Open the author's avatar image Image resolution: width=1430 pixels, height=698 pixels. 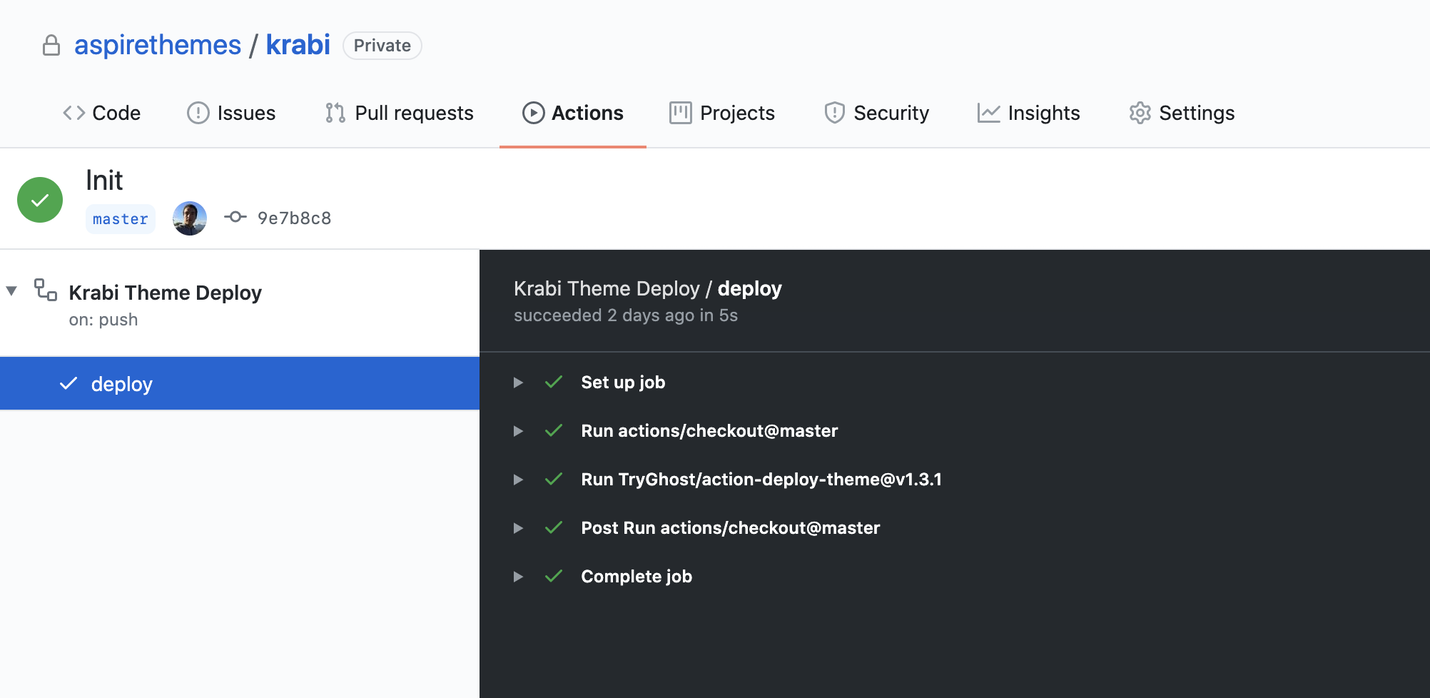[x=189, y=217]
